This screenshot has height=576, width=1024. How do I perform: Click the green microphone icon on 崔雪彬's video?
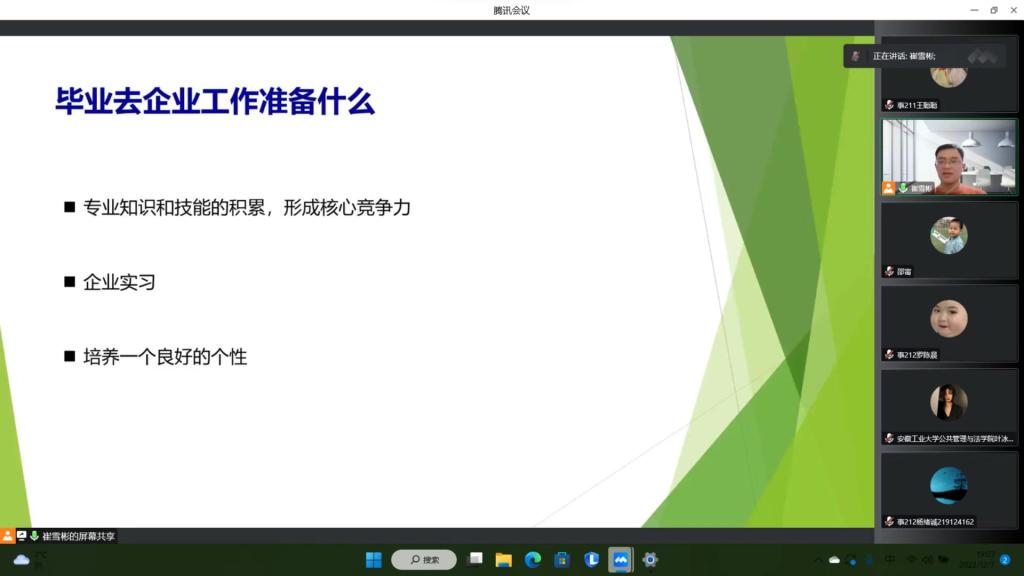point(903,188)
